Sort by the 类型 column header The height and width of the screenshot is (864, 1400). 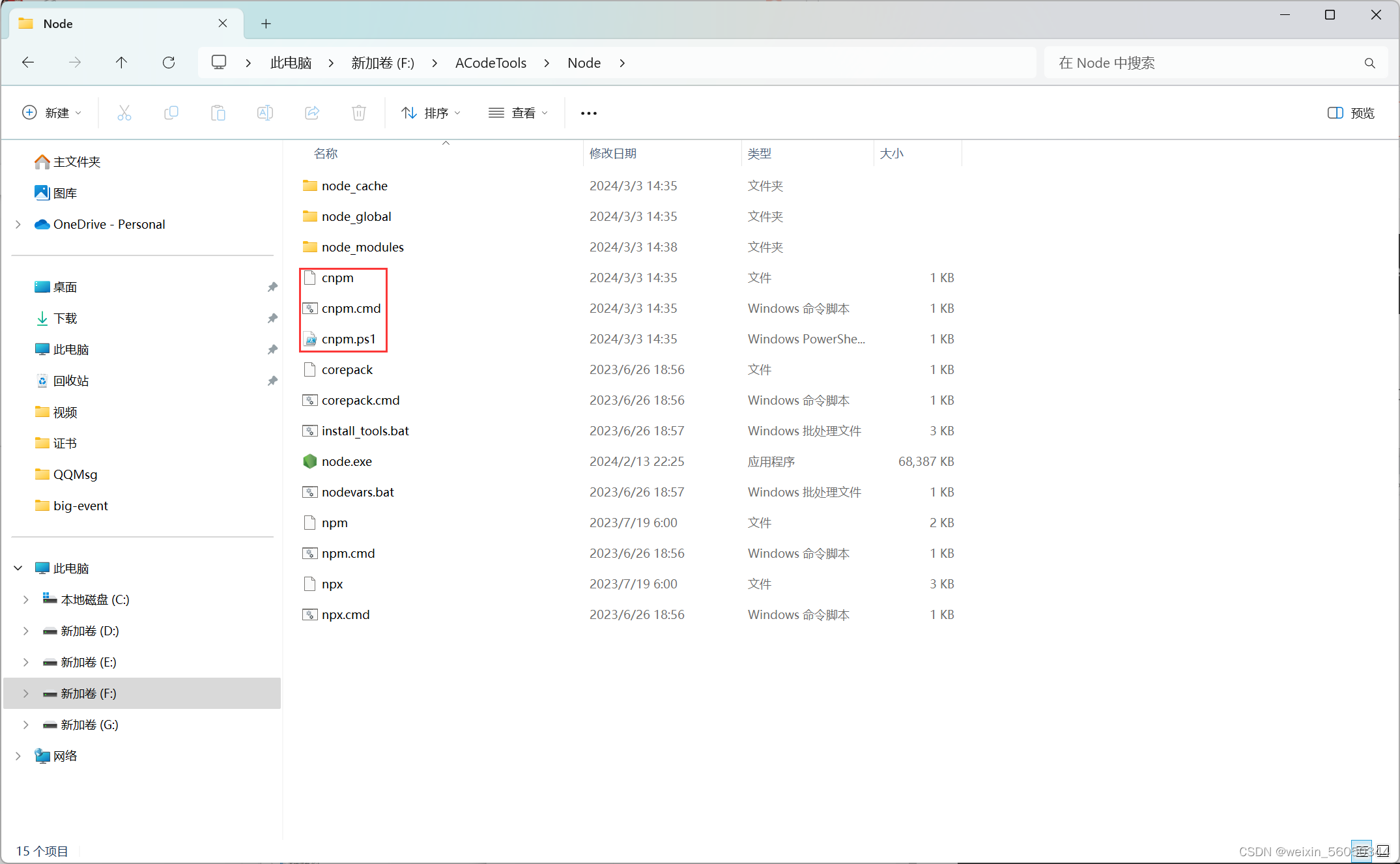(x=760, y=154)
